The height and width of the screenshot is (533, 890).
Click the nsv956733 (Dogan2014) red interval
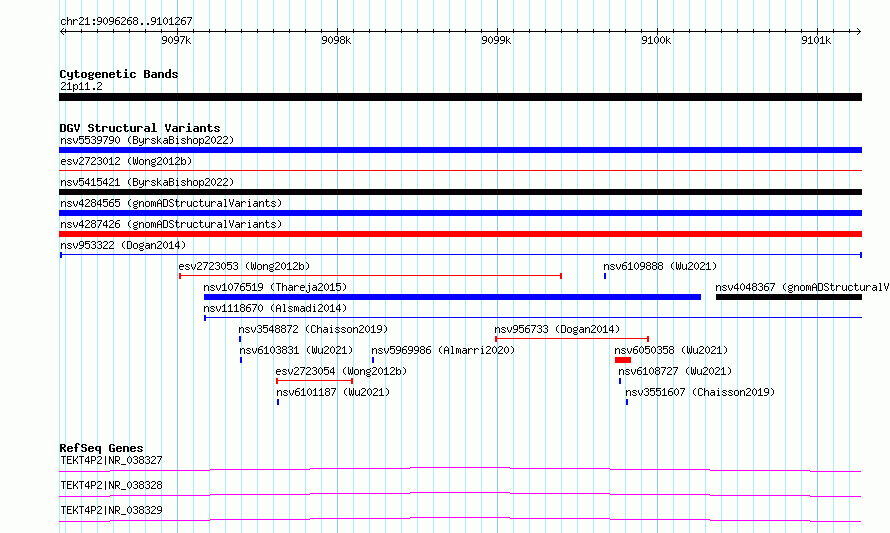572,339
